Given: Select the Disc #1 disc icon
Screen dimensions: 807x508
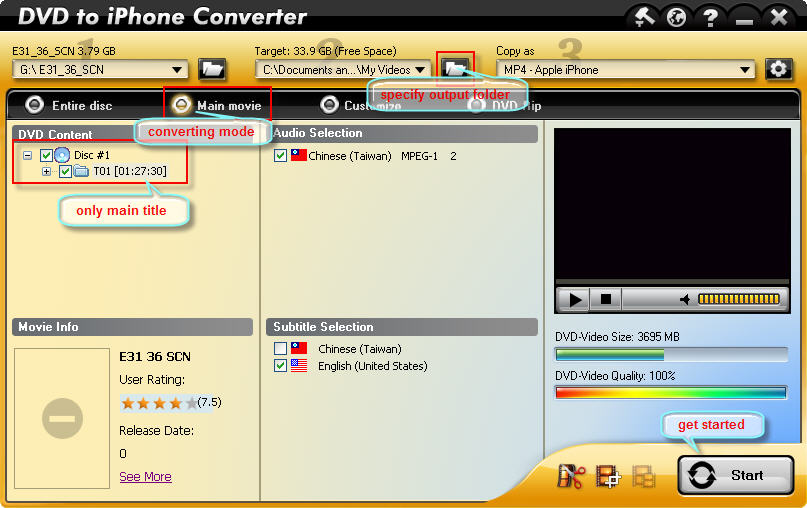Looking at the screenshot, I should click(x=62, y=155).
